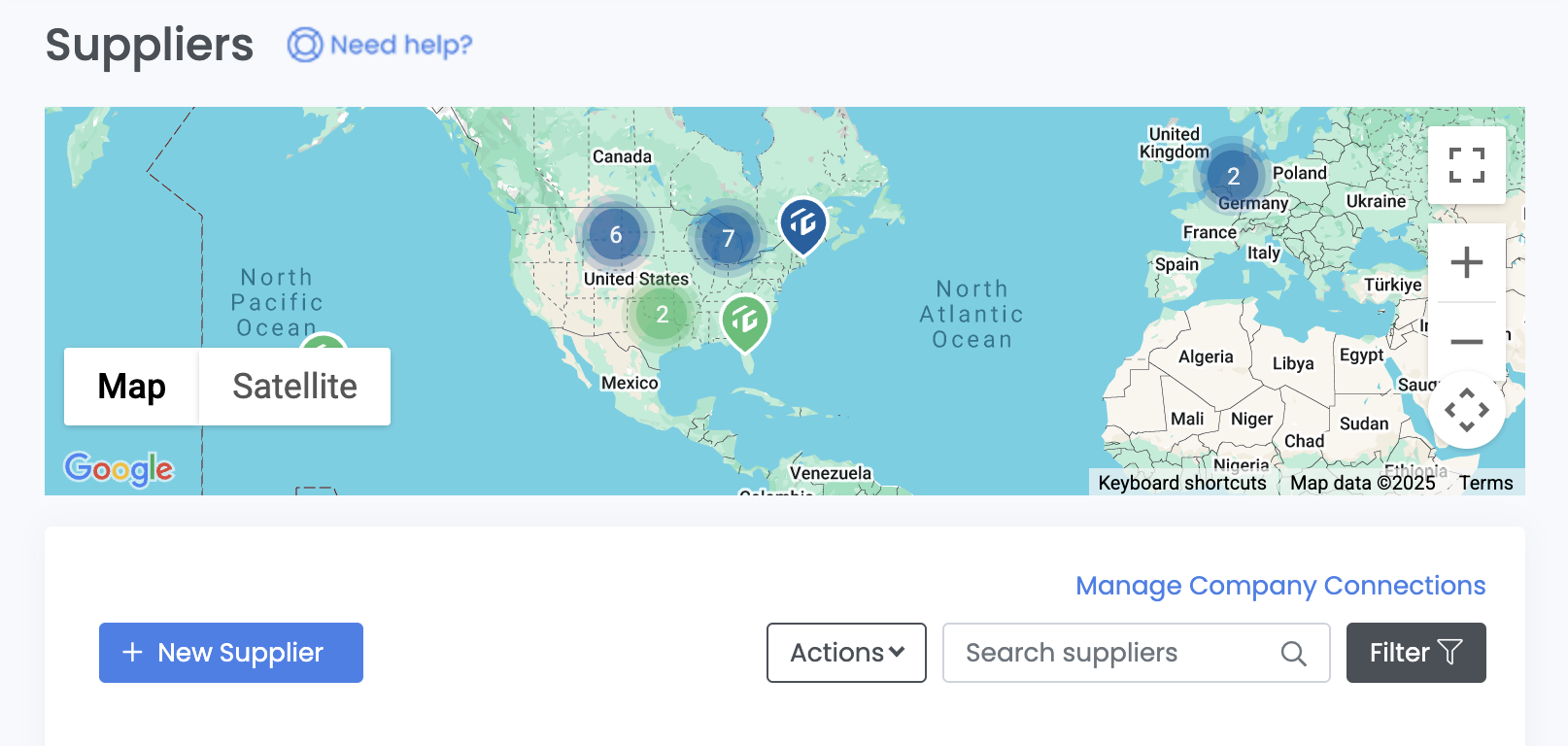
Task: Select the green supplier pin near Florida
Action: pos(744,321)
